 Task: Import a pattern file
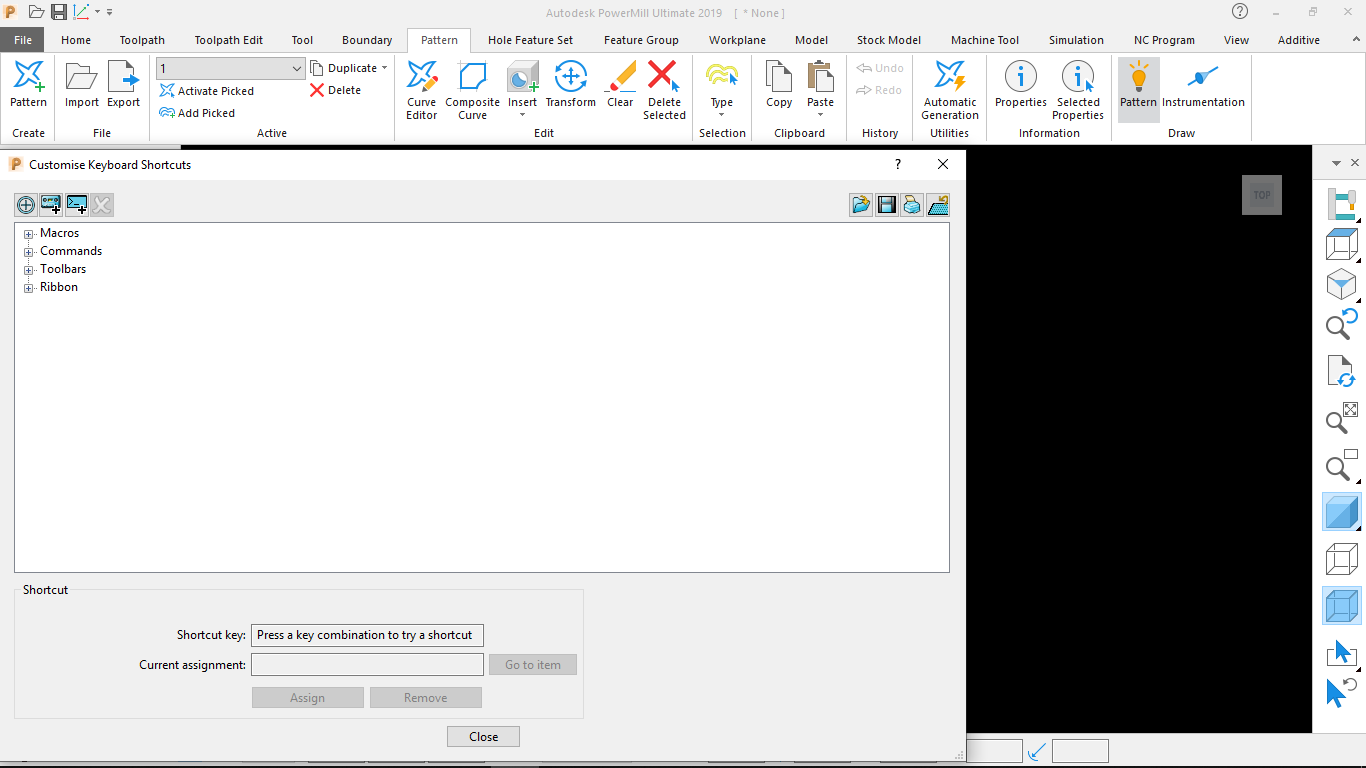(x=81, y=88)
